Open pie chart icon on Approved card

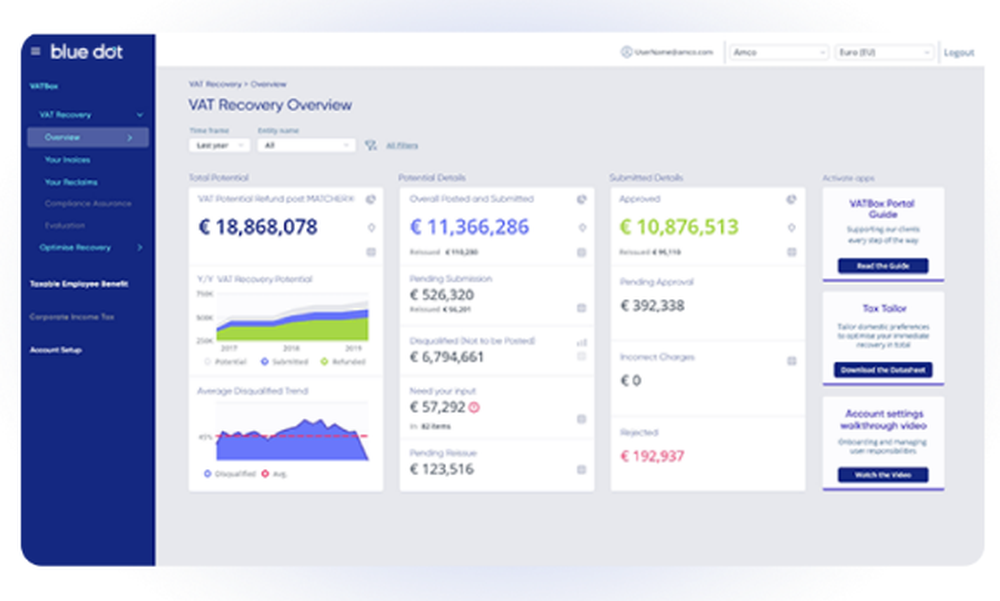pyautogui.click(x=791, y=200)
